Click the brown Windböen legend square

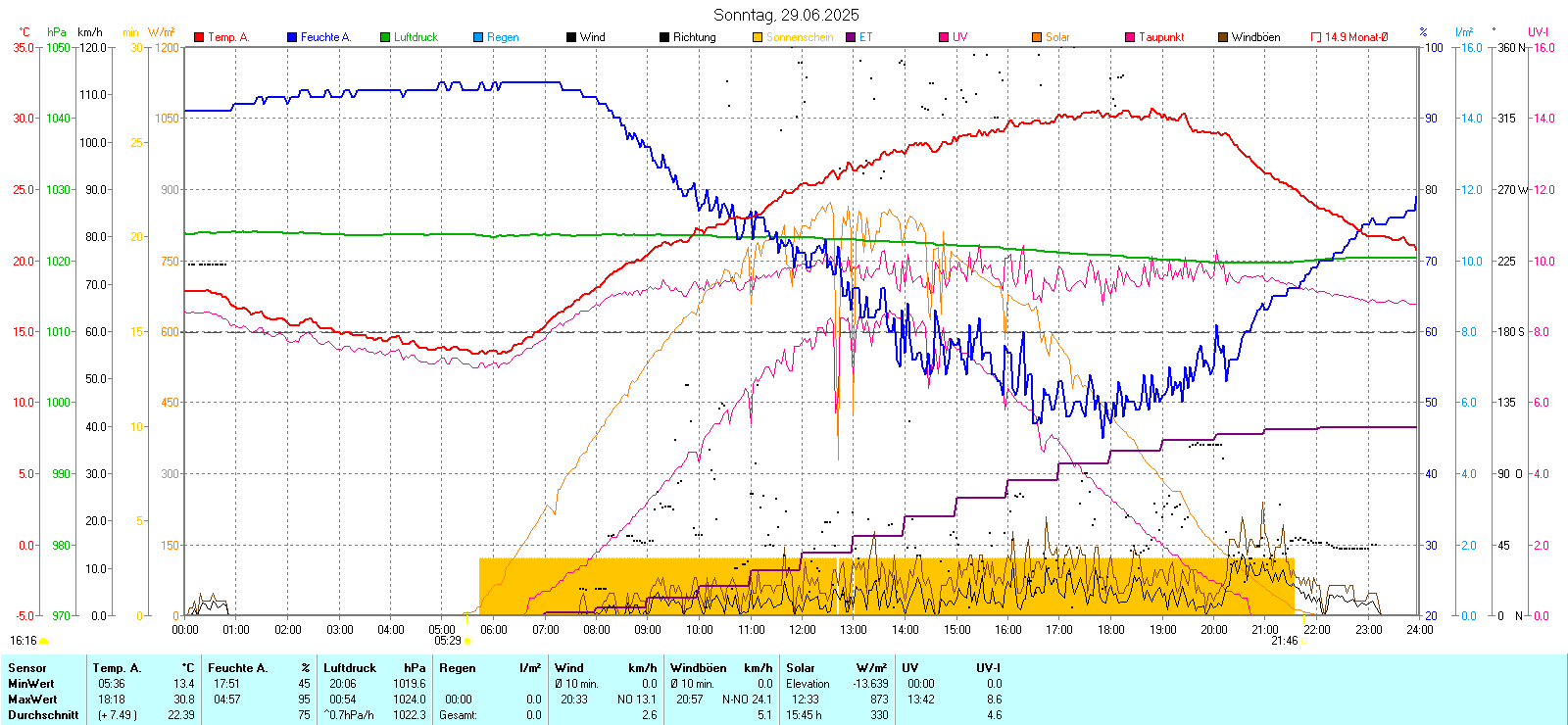click(x=1223, y=37)
